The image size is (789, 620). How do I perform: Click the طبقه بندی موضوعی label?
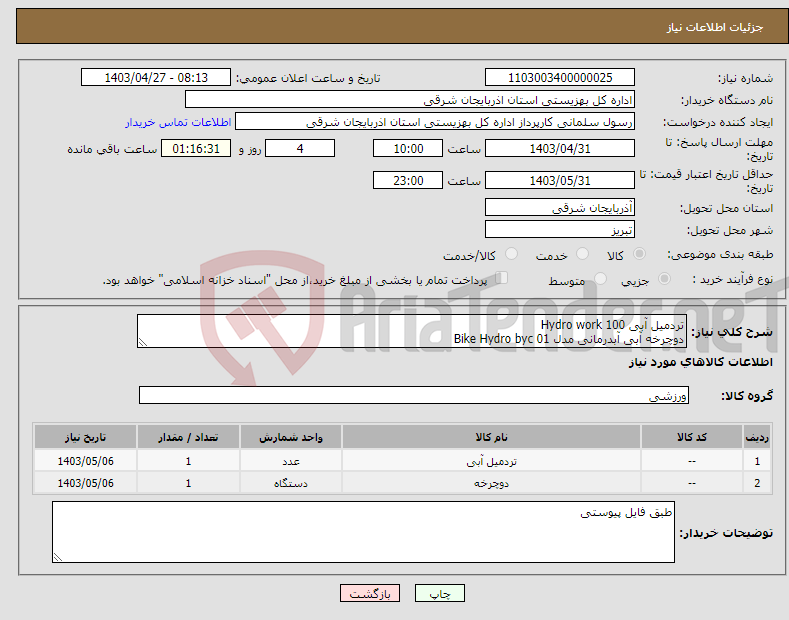point(721,255)
